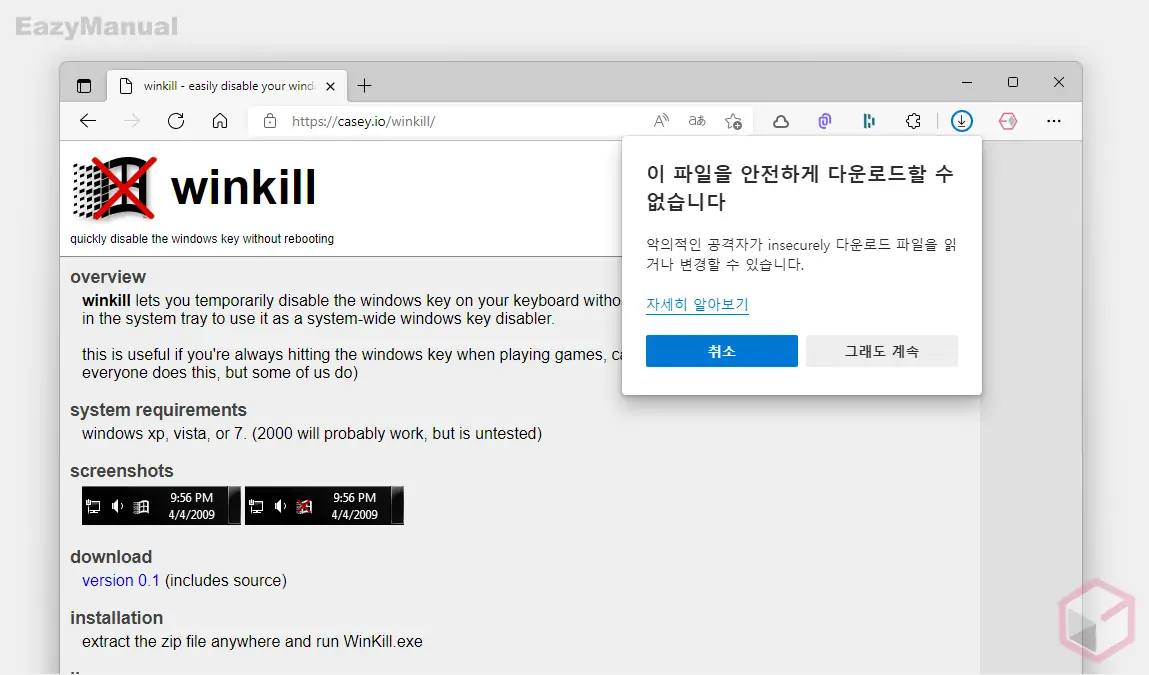The width and height of the screenshot is (1149, 675).
Task: Open tab actions menu at tab strip left
Action: tap(84, 85)
